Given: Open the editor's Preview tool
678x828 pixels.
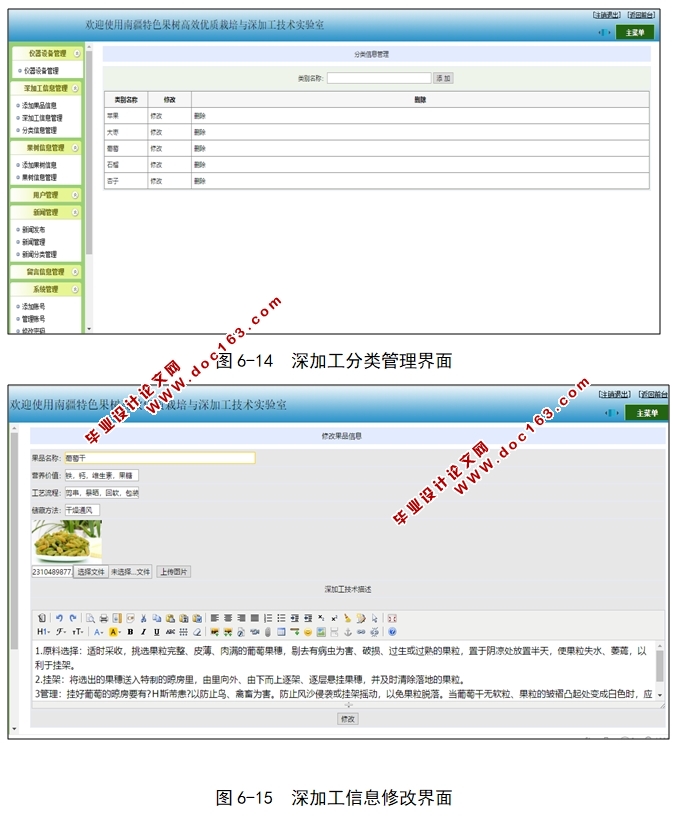Looking at the screenshot, I should (x=90, y=618).
